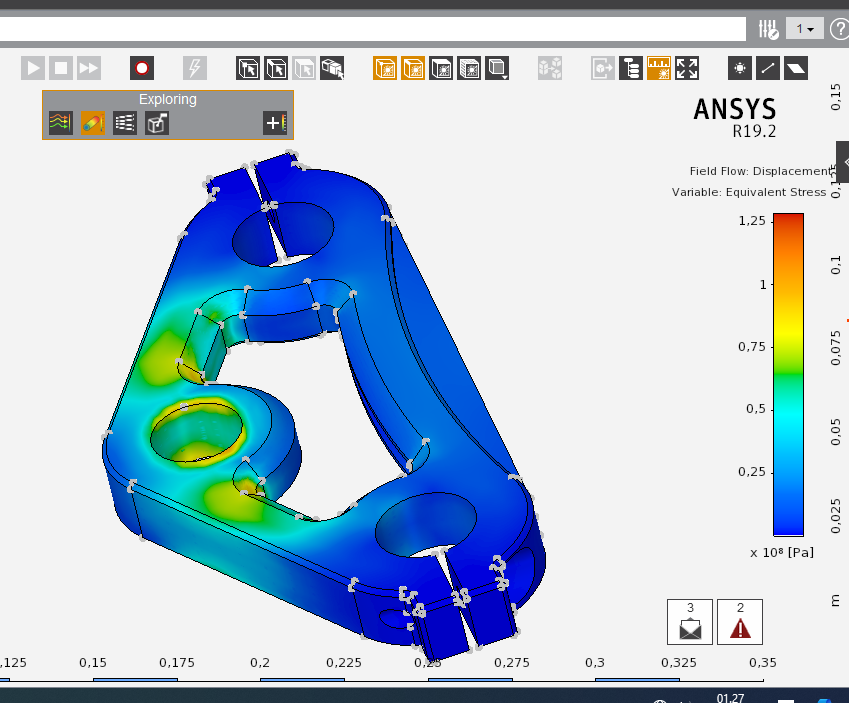Click the lightning simulation icon on the toolbar
The height and width of the screenshot is (703, 849).
tap(194, 67)
